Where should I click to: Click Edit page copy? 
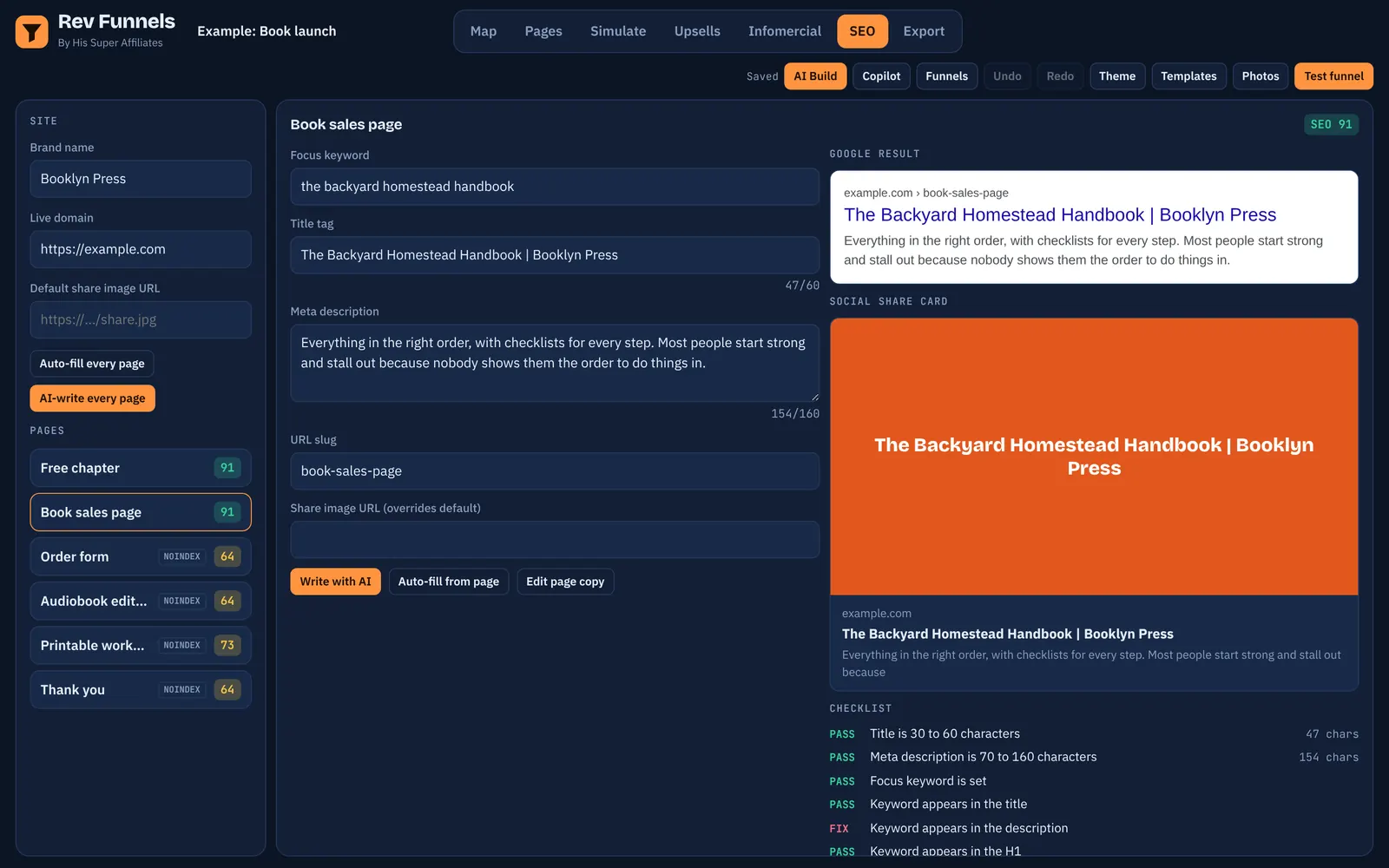point(565,582)
